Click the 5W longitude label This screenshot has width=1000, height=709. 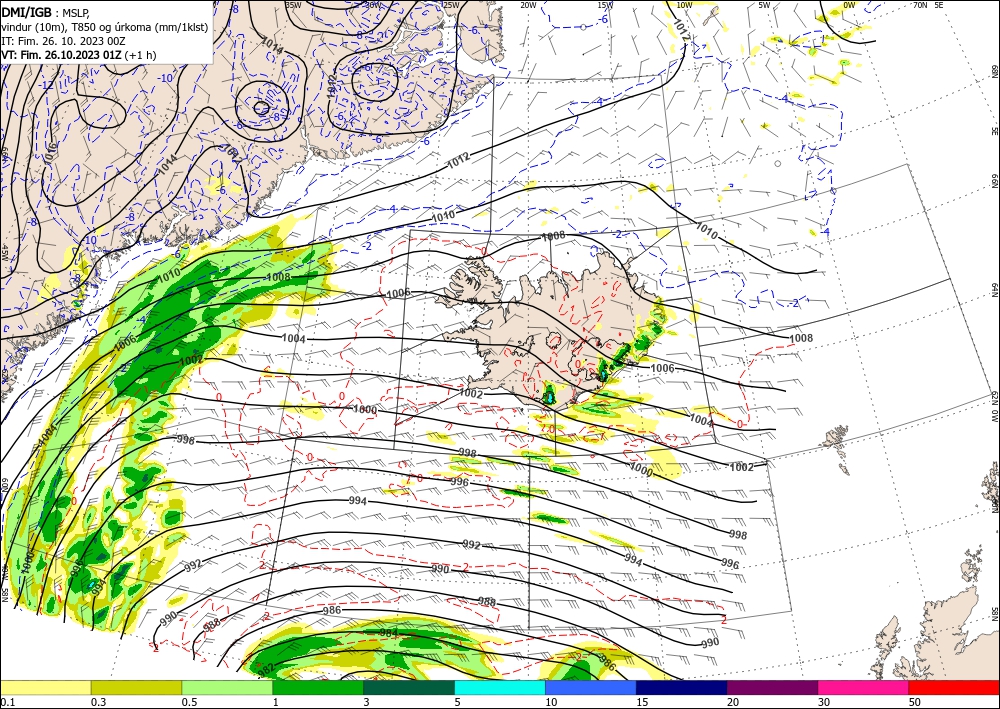point(765,4)
